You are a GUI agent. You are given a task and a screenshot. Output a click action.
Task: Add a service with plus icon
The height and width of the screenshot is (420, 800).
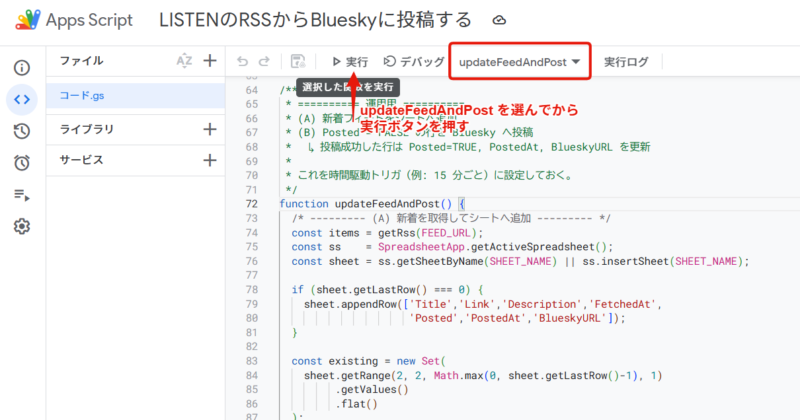(x=210, y=160)
